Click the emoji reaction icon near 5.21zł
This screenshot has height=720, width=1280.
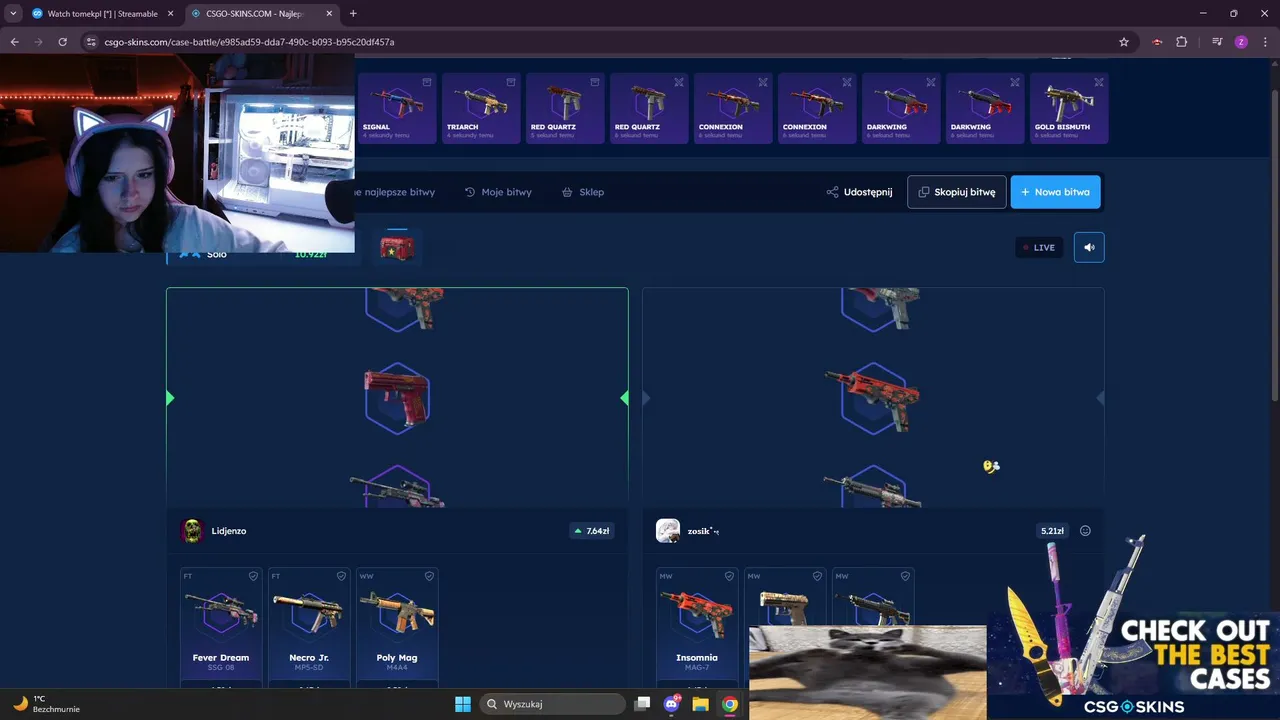1085,531
